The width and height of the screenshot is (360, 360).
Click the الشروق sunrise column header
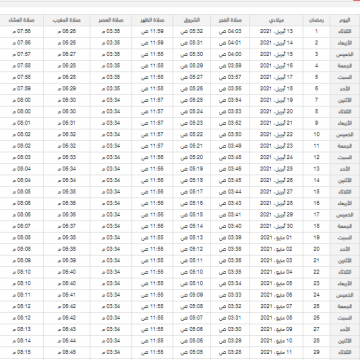click(x=192, y=20)
